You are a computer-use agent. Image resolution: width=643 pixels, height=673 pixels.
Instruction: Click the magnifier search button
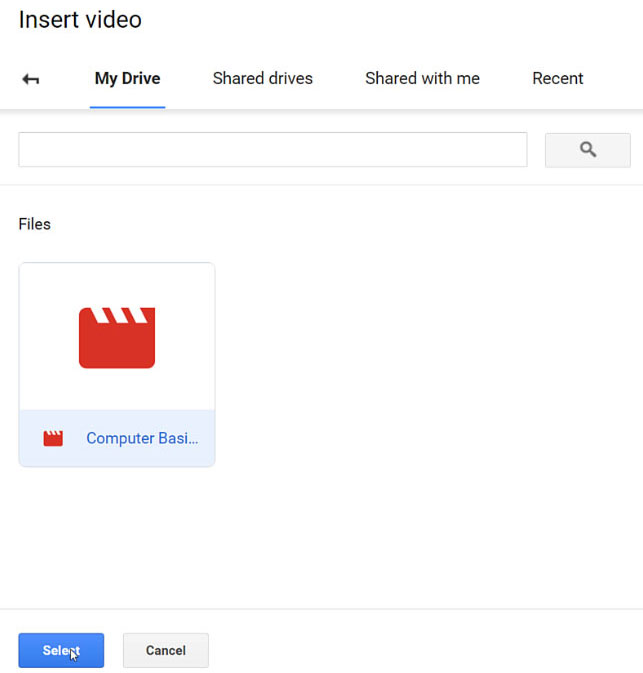click(x=588, y=150)
